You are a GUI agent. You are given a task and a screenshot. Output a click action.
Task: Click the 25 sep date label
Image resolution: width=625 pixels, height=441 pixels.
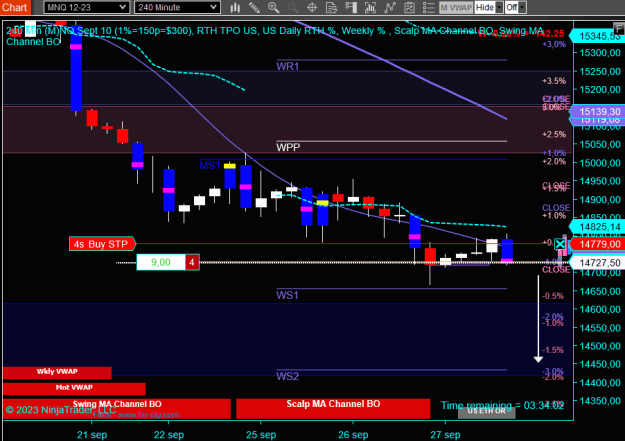[261, 435]
